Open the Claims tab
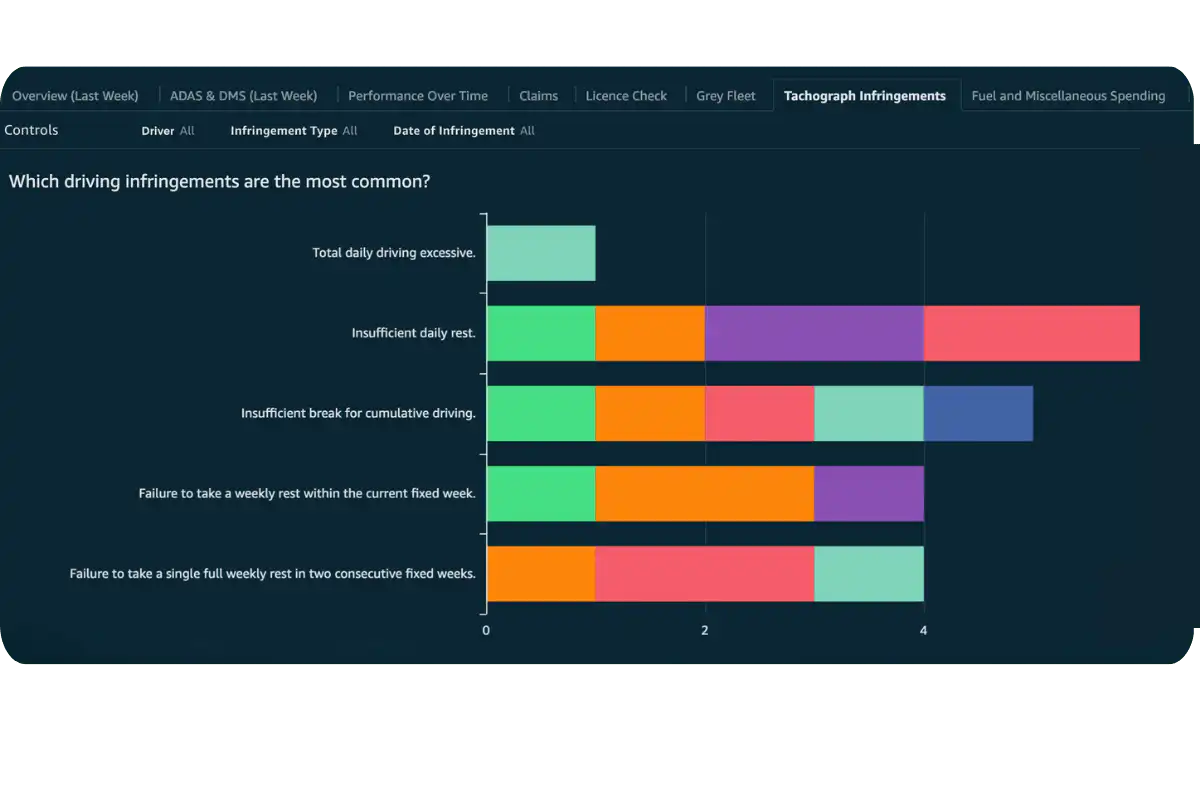The height and width of the screenshot is (800, 1200). pyautogui.click(x=539, y=95)
